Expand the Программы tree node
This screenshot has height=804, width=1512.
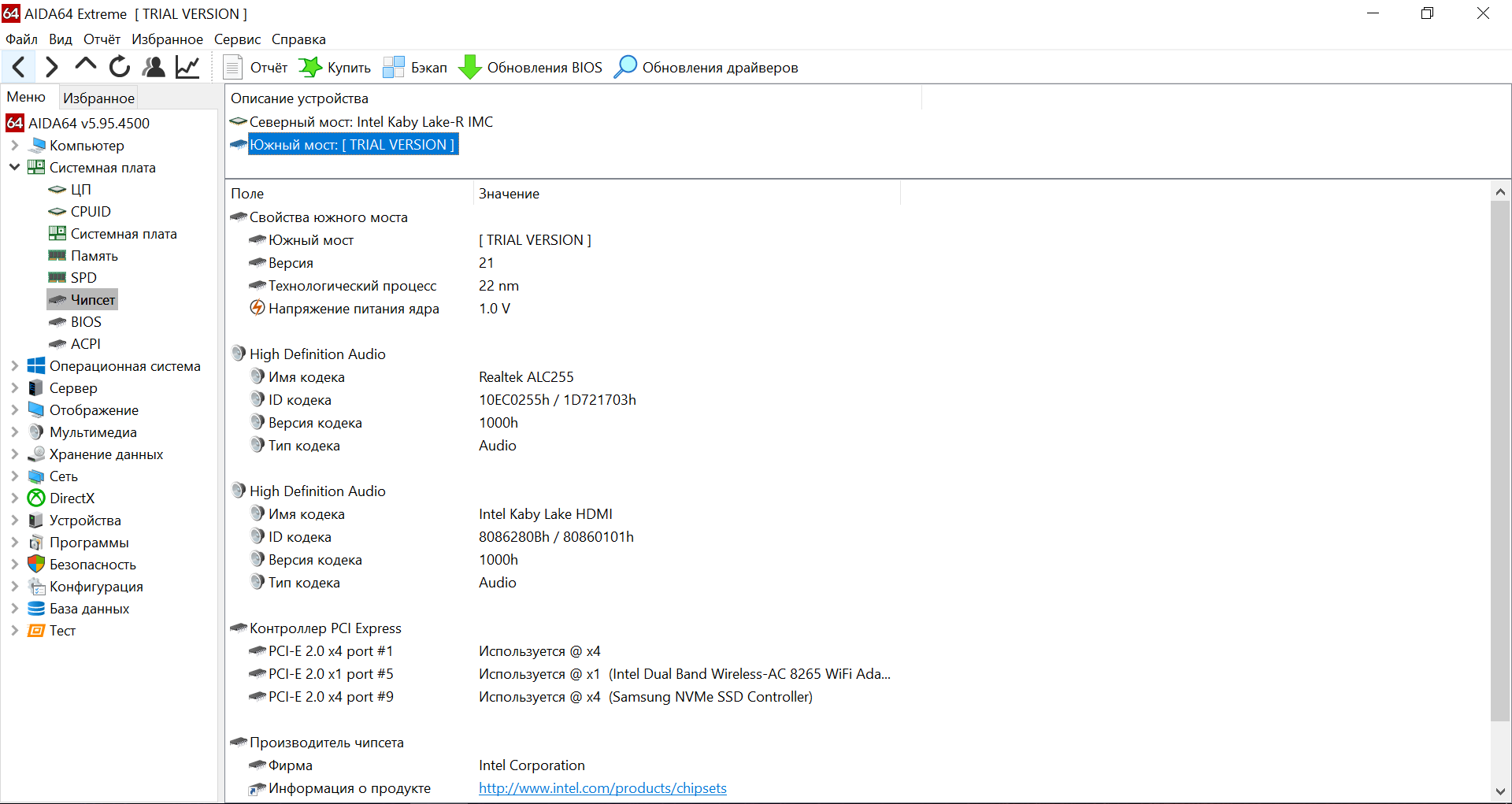[x=14, y=543]
